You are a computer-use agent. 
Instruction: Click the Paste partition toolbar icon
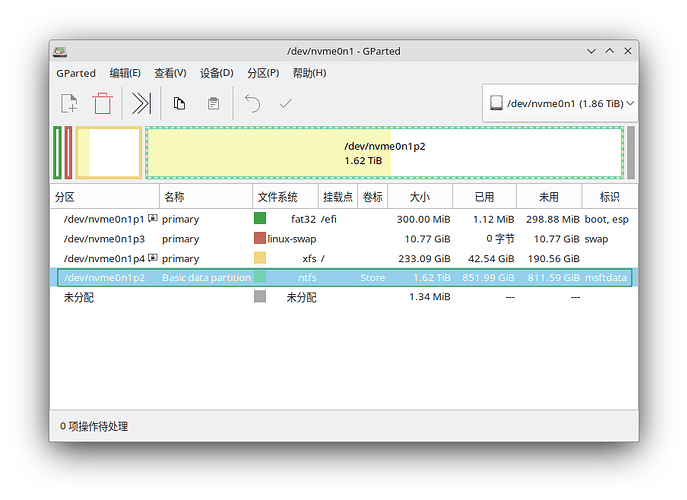(x=213, y=103)
